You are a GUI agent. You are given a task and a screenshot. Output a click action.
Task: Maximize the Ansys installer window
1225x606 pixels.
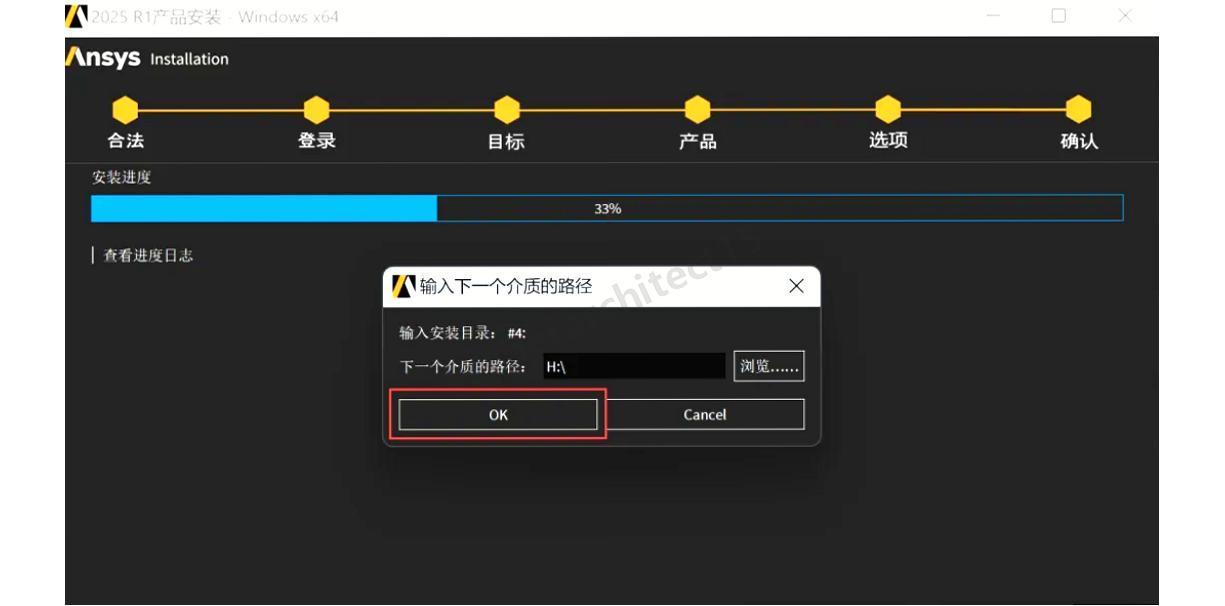(x=1059, y=16)
